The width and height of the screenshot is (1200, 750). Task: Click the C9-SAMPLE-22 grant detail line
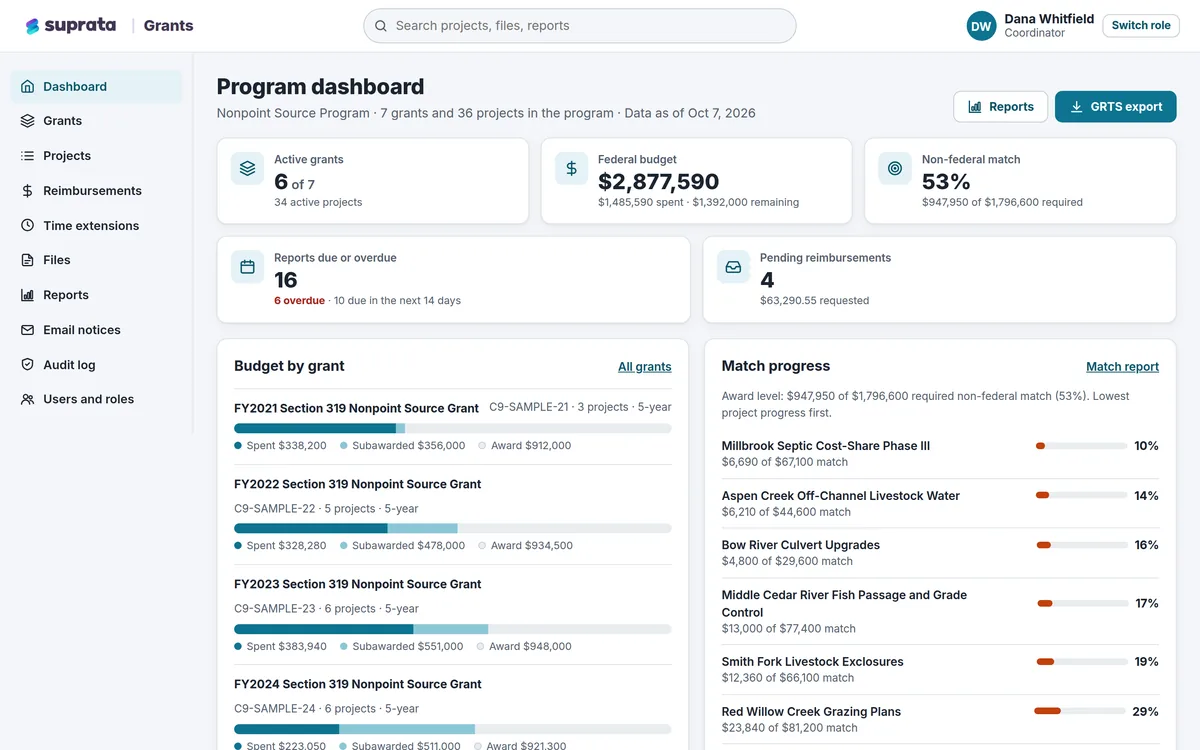click(326, 508)
